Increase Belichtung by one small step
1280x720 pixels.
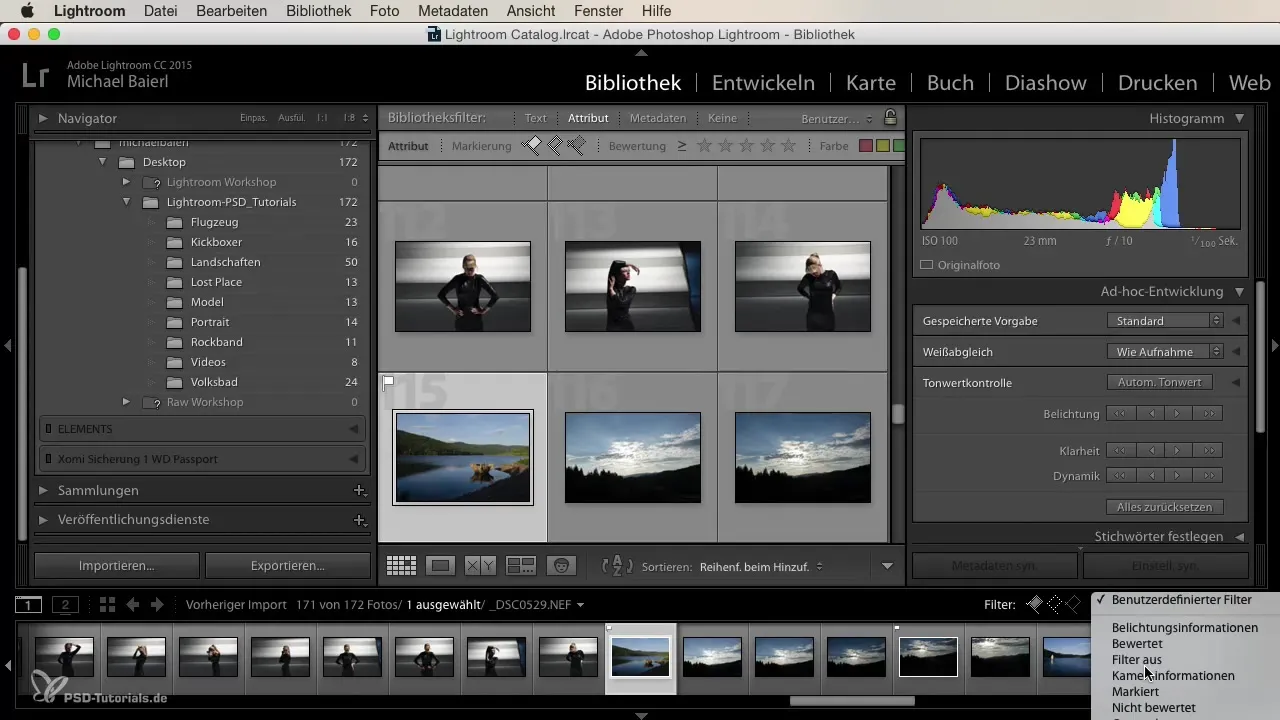[x=1177, y=414]
